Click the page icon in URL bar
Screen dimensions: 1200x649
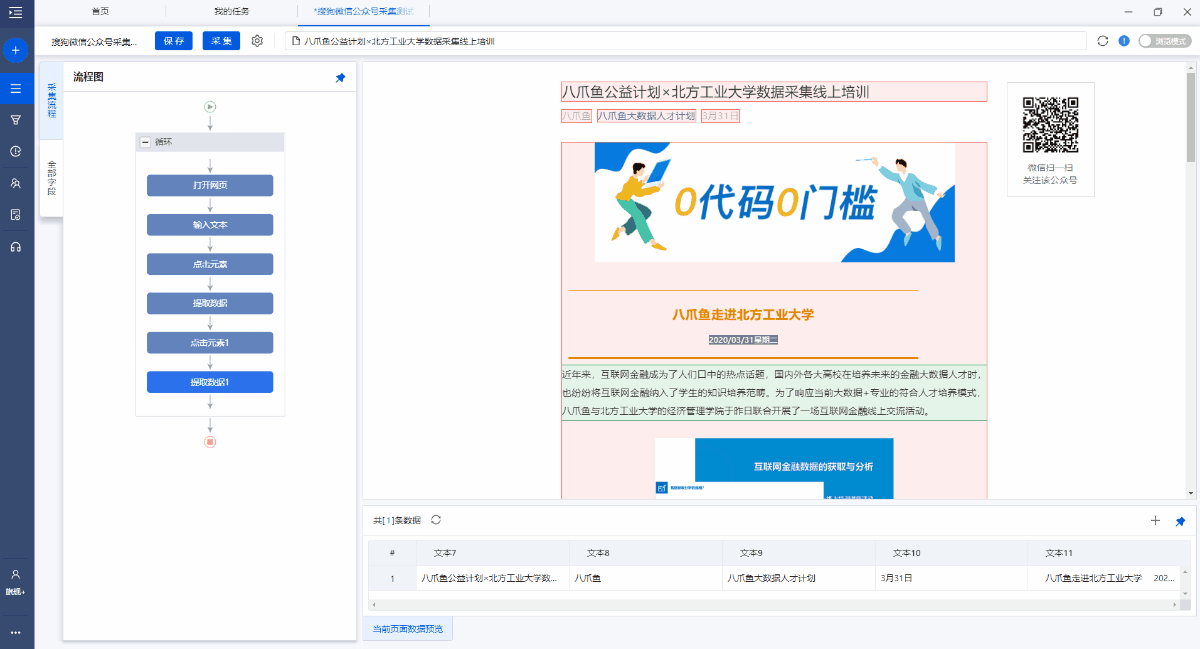(296, 41)
